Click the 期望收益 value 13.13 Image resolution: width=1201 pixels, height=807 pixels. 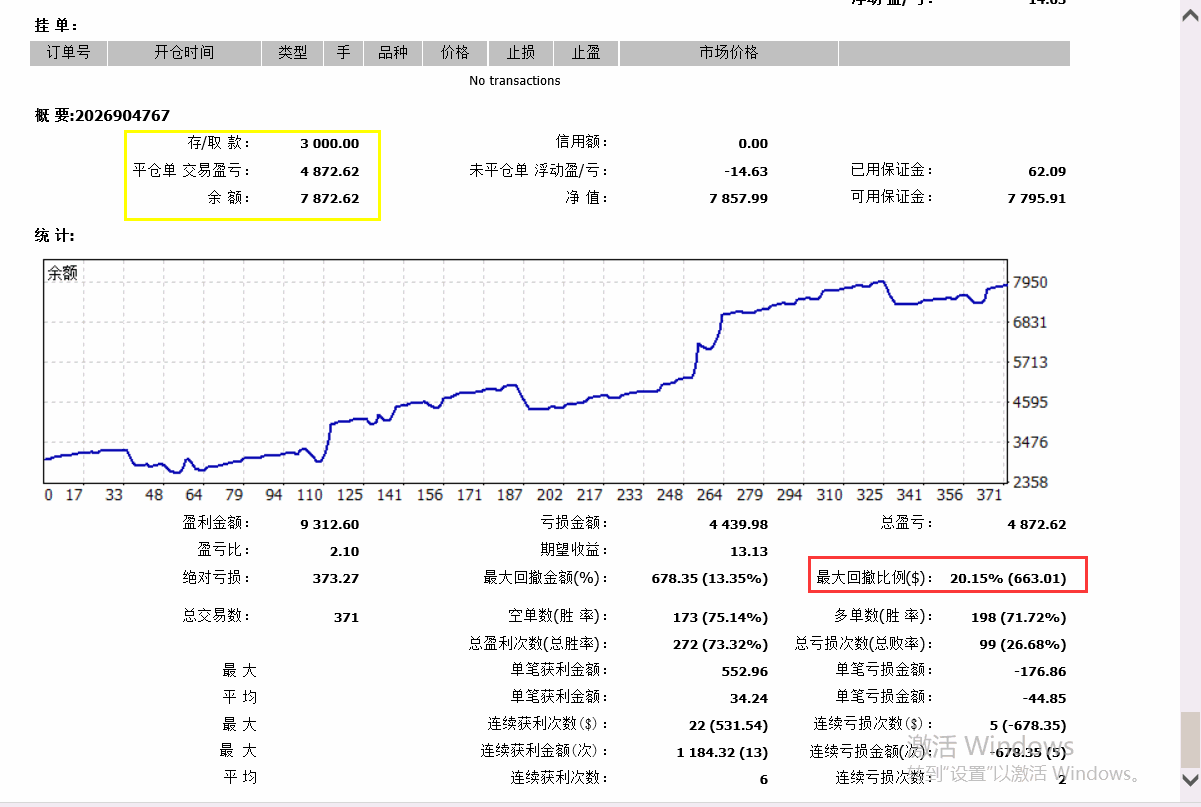coord(749,551)
